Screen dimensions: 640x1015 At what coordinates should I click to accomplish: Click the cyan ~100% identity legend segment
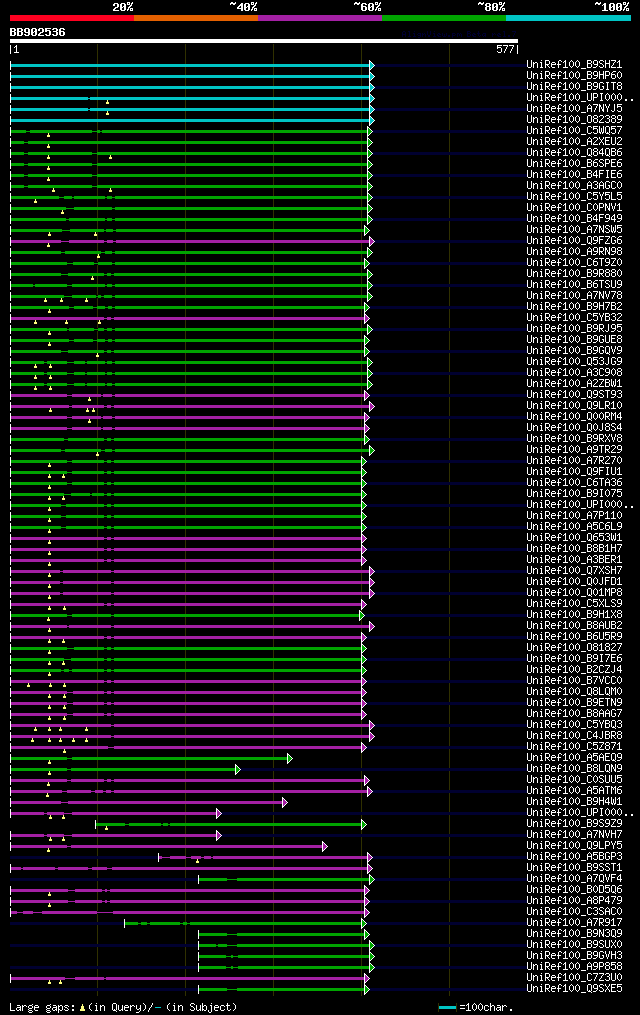(x=568, y=18)
